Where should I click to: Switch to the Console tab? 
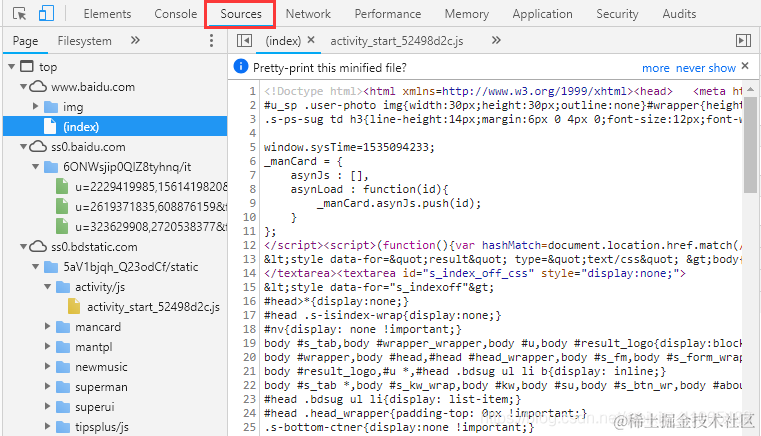click(176, 14)
